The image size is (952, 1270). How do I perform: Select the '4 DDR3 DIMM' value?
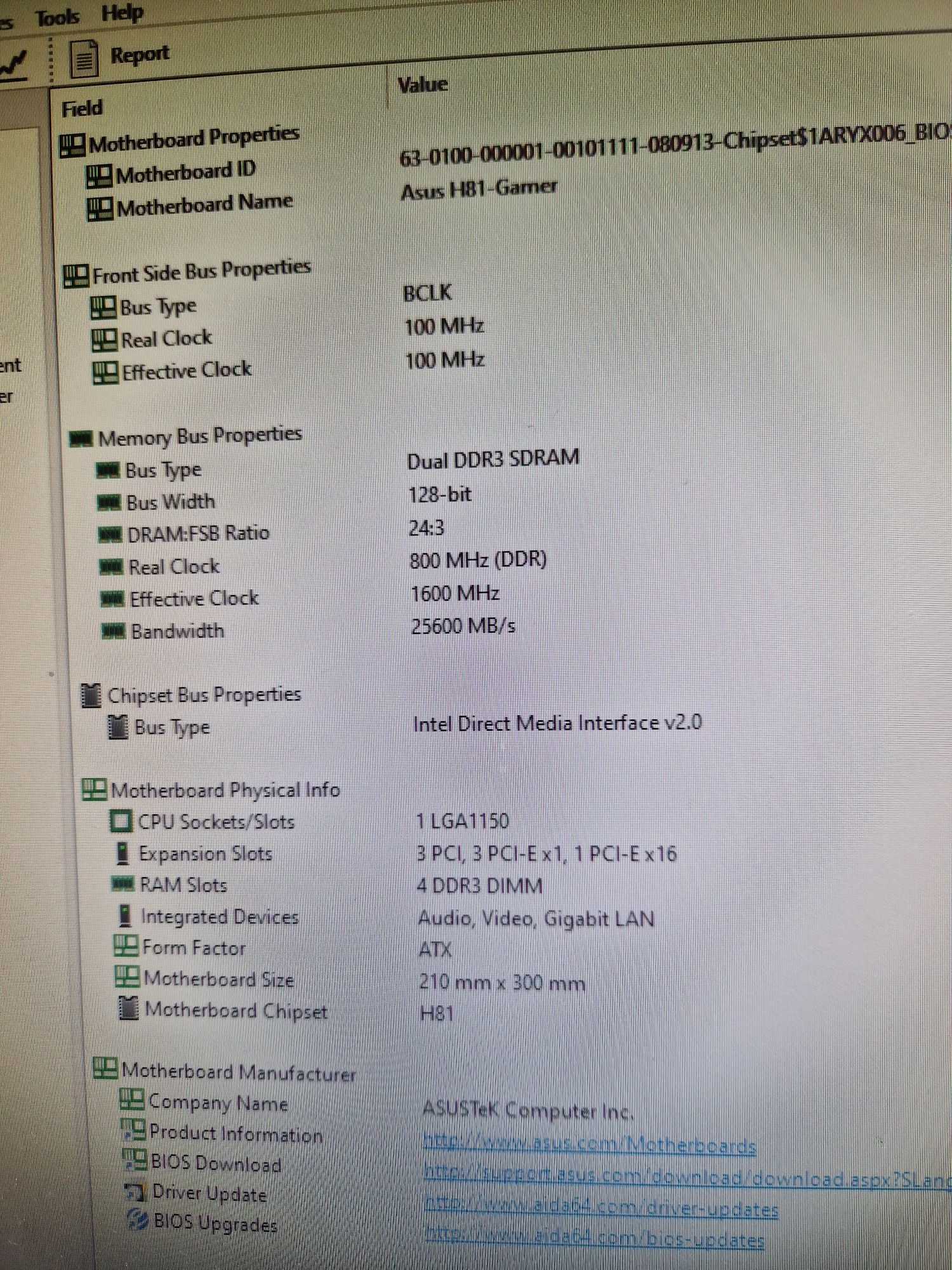[x=480, y=885]
